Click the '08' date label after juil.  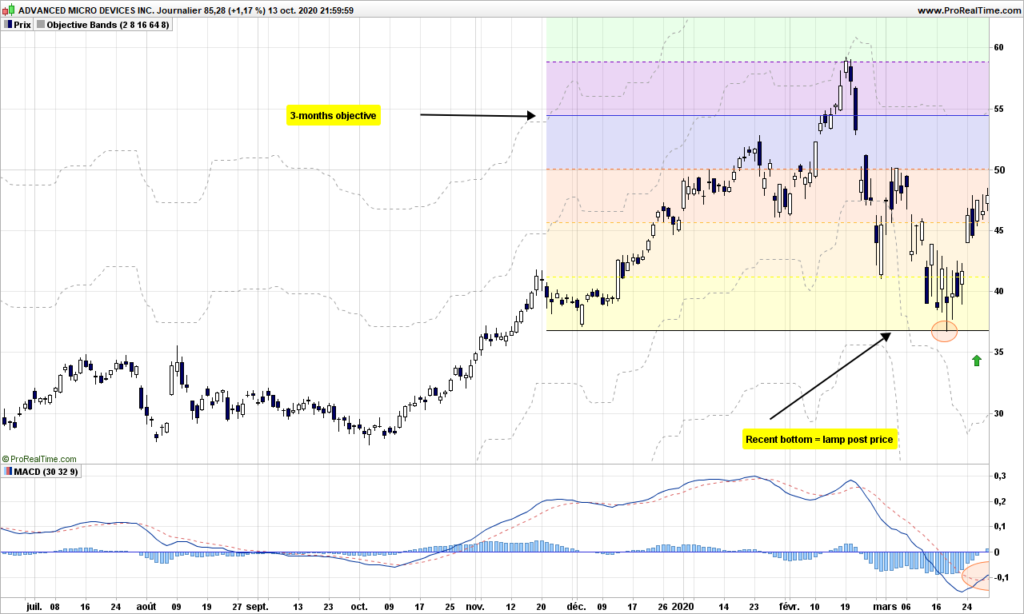[54, 606]
